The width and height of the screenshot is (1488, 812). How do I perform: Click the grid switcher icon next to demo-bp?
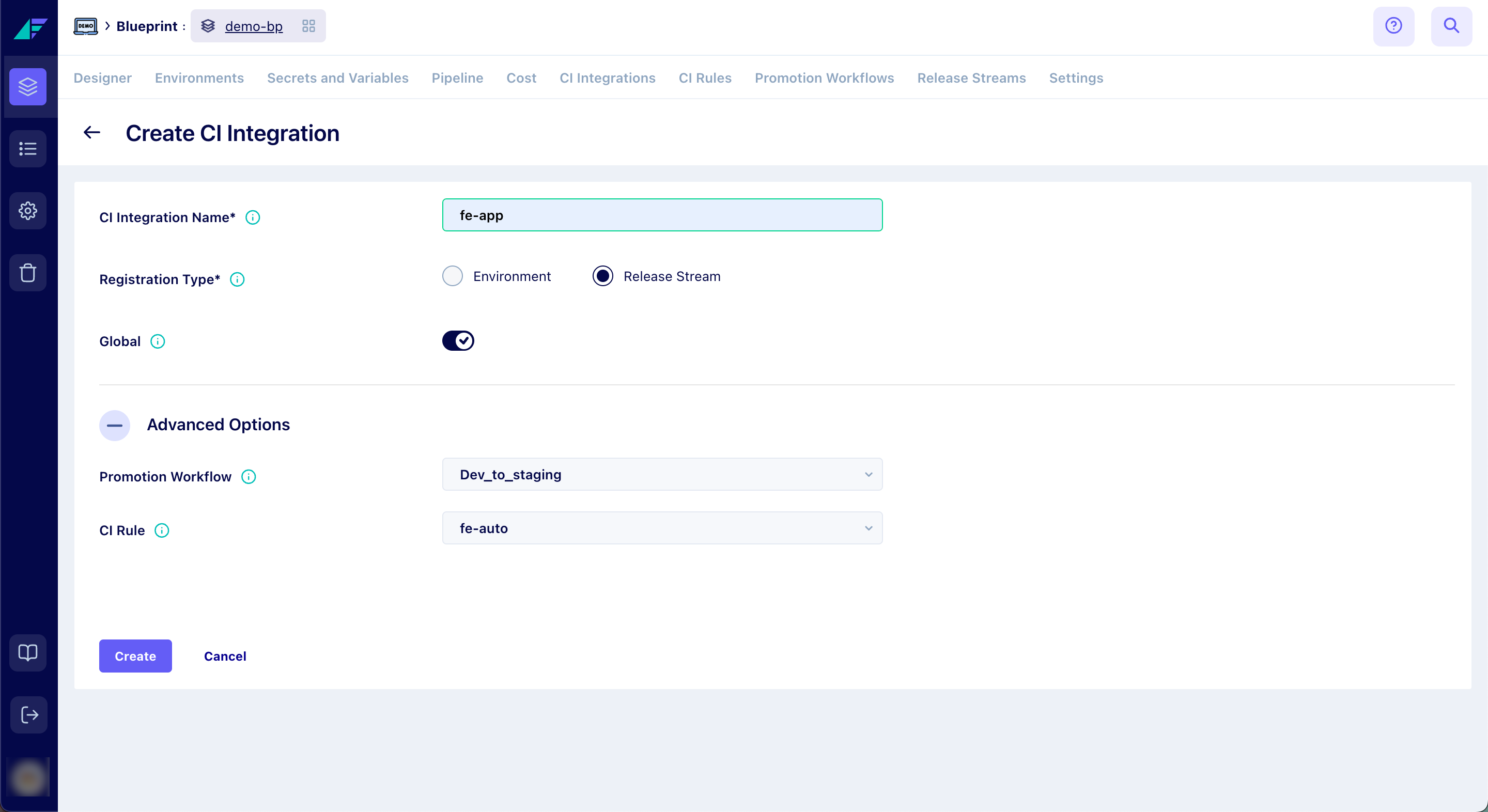(308, 26)
